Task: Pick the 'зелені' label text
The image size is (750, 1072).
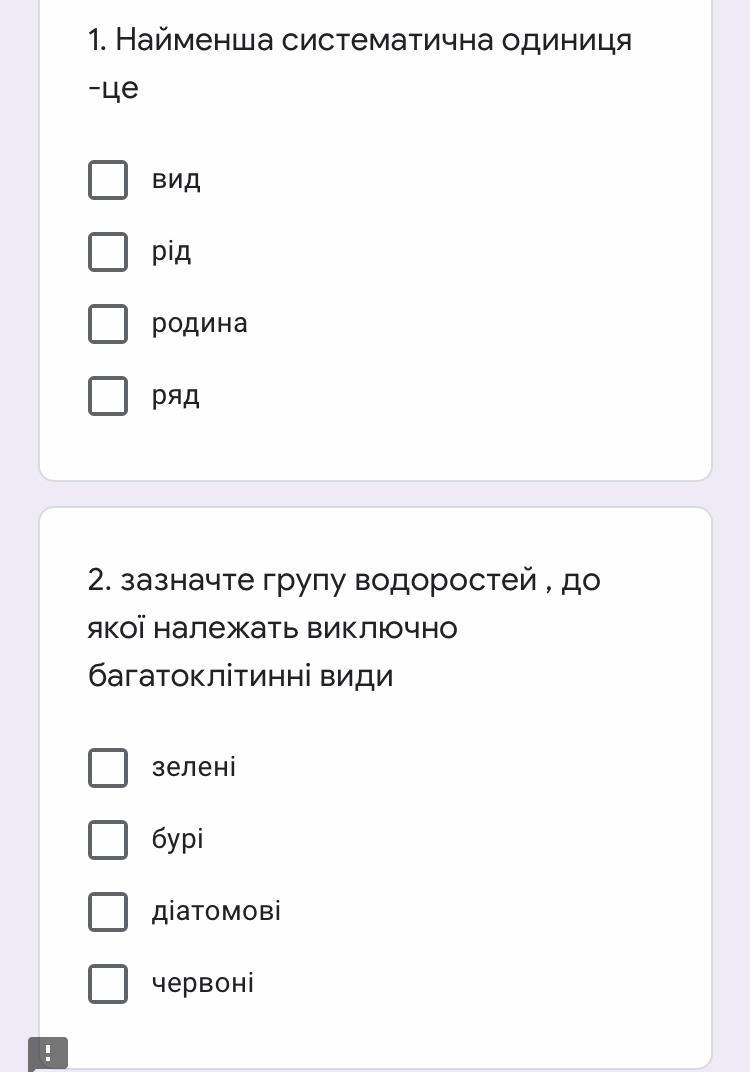Action: pyautogui.click(x=194, y=768)
